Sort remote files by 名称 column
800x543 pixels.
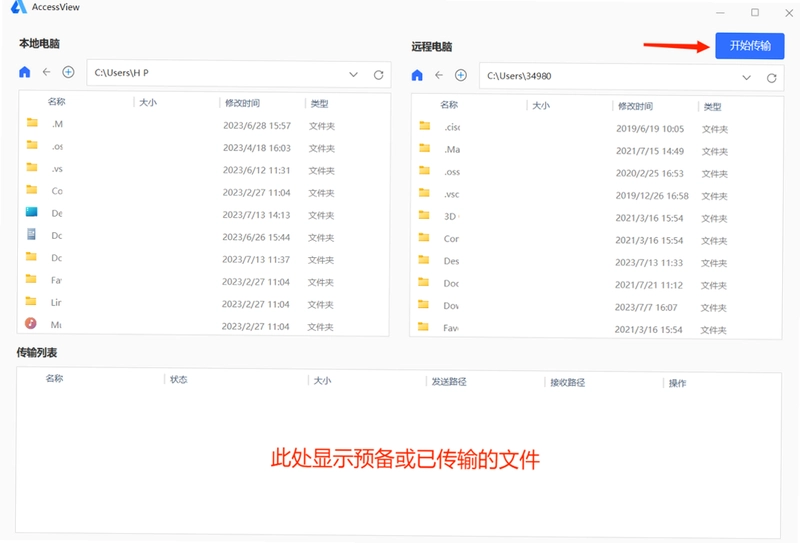(449, 105)
